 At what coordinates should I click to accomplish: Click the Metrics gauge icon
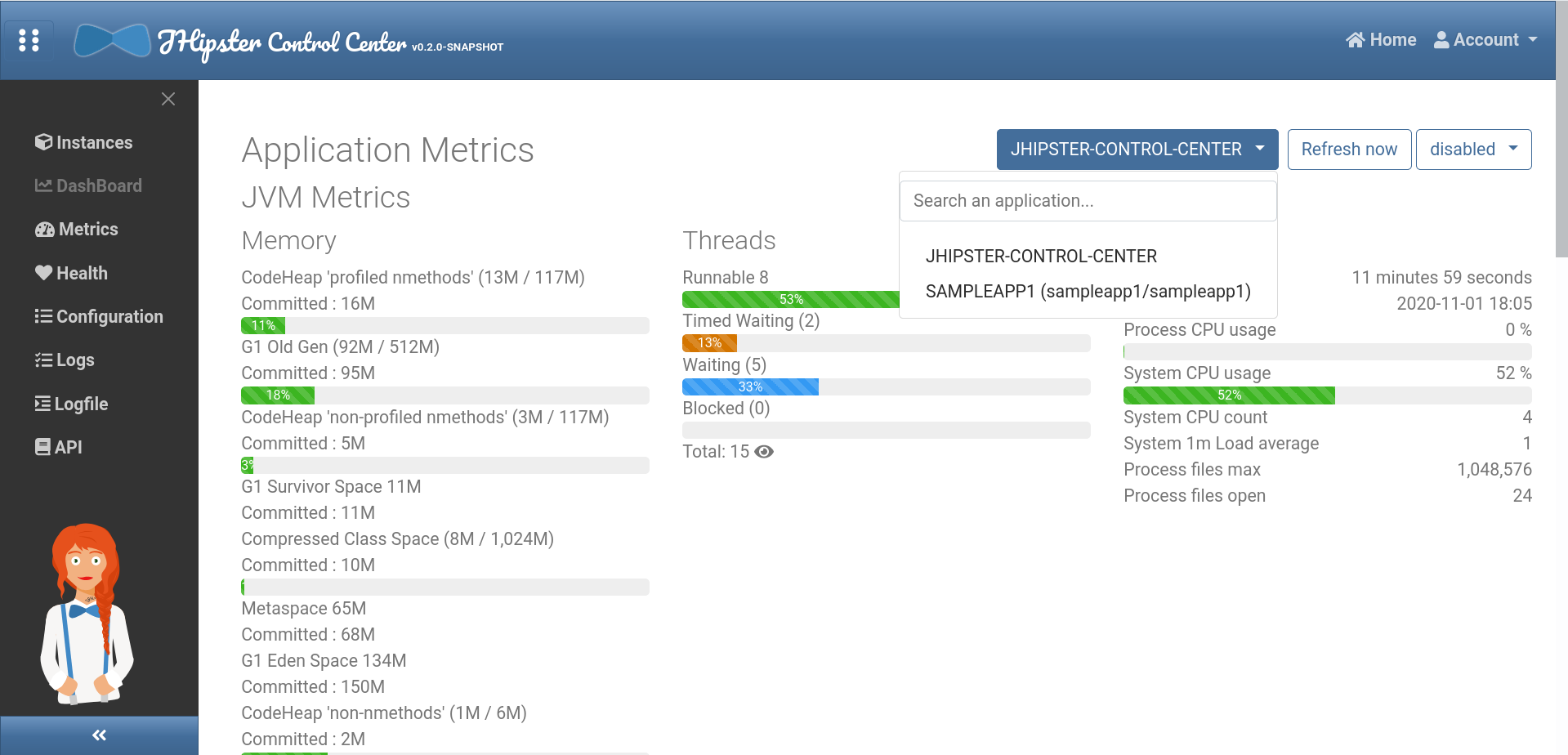[x=44, y=230]
